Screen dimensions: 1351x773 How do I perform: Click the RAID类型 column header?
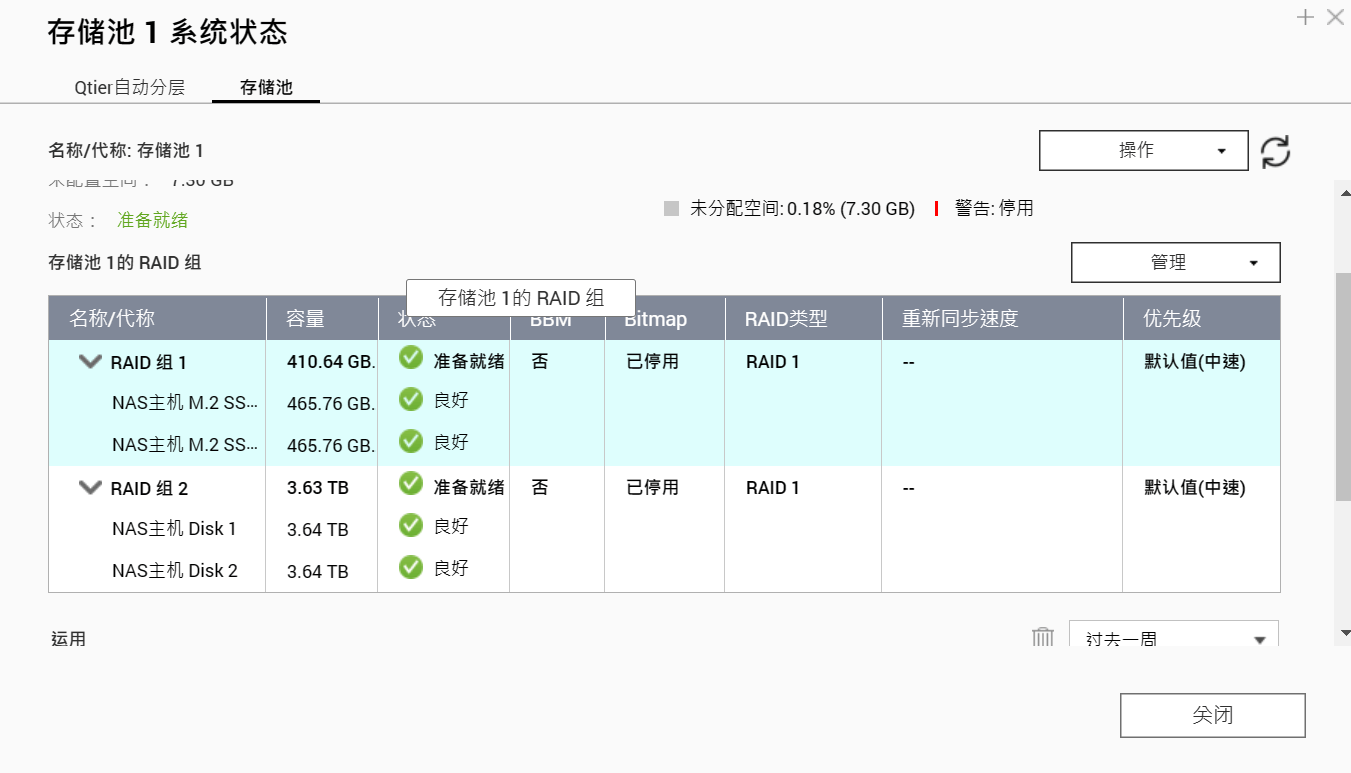786,319
